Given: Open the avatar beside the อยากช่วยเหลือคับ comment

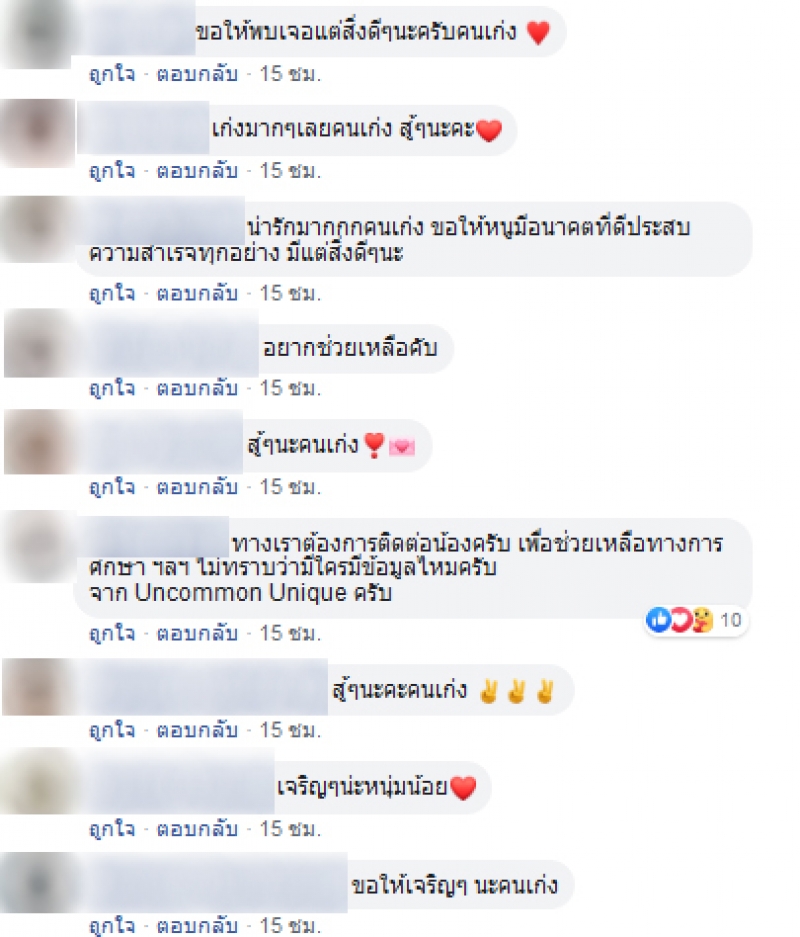Looking at the screenshot, I should (x=39, y=343).
